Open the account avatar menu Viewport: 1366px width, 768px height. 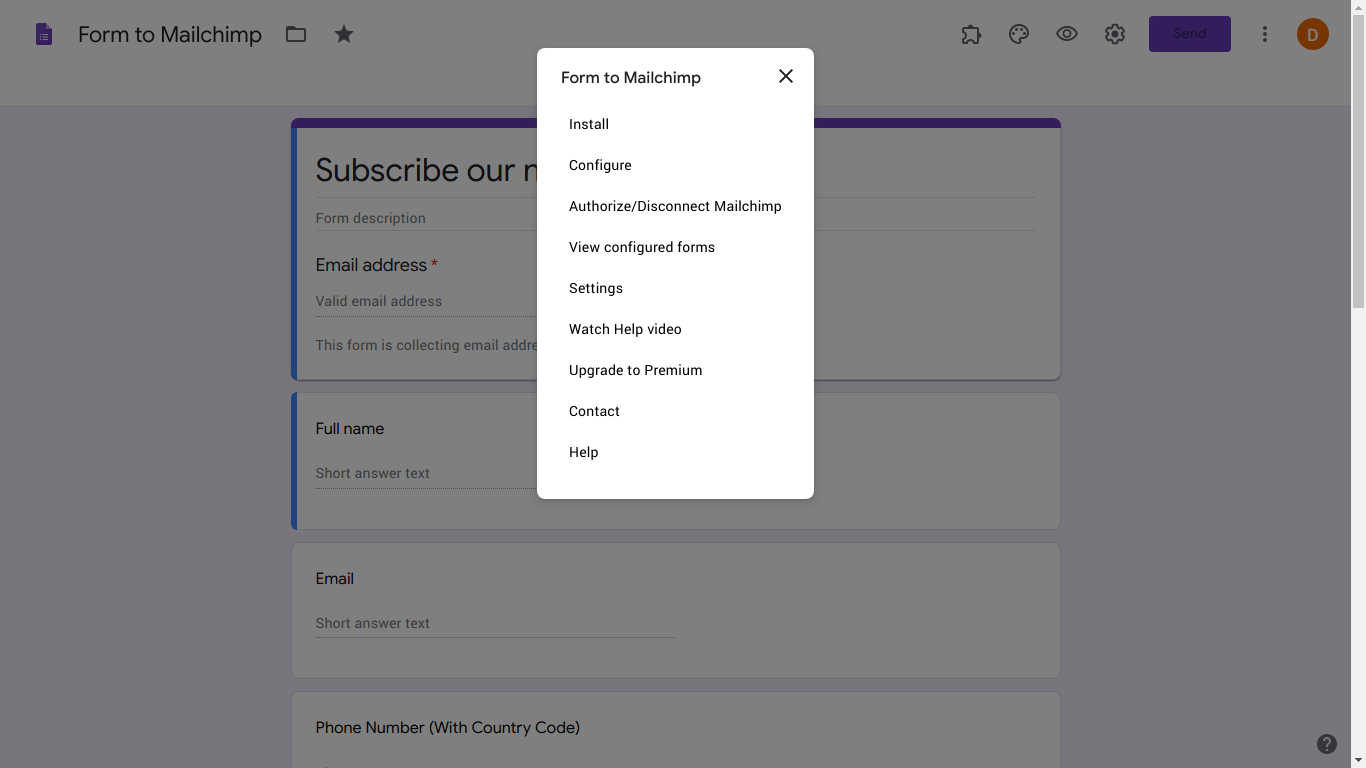pyautogui.click(x=1313, y=33)
